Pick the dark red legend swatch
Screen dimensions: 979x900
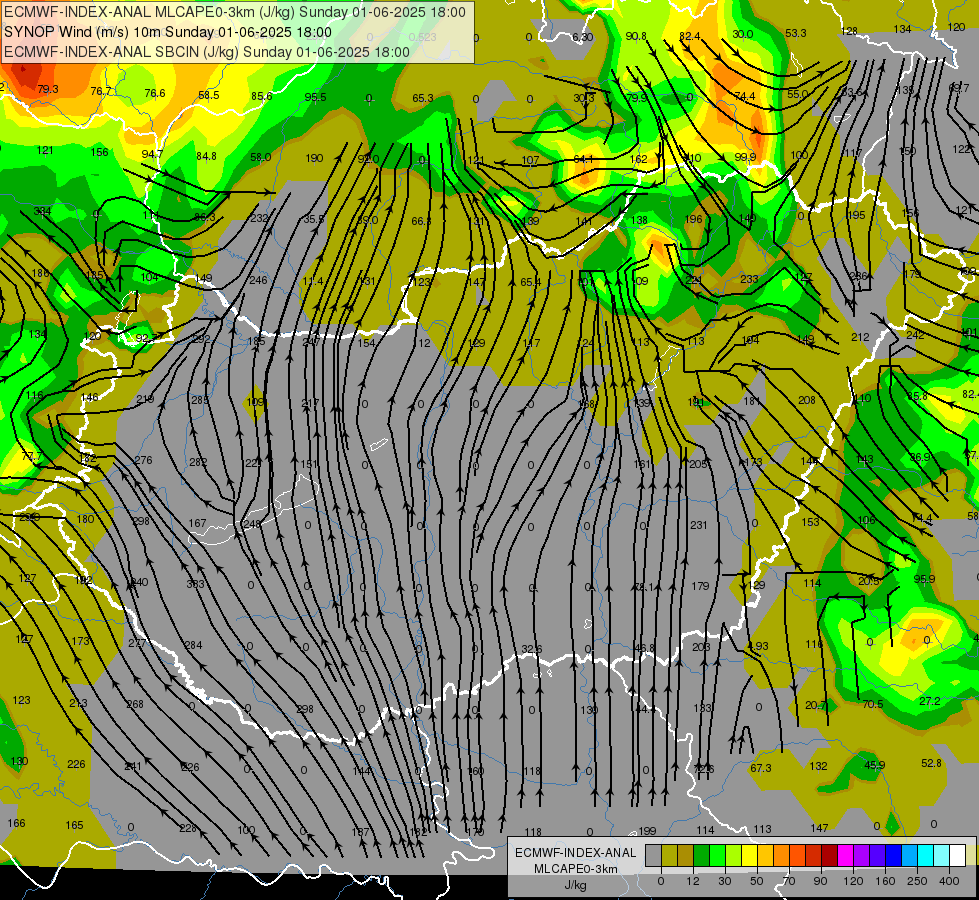pyautogui.click(x=830, y=855)
